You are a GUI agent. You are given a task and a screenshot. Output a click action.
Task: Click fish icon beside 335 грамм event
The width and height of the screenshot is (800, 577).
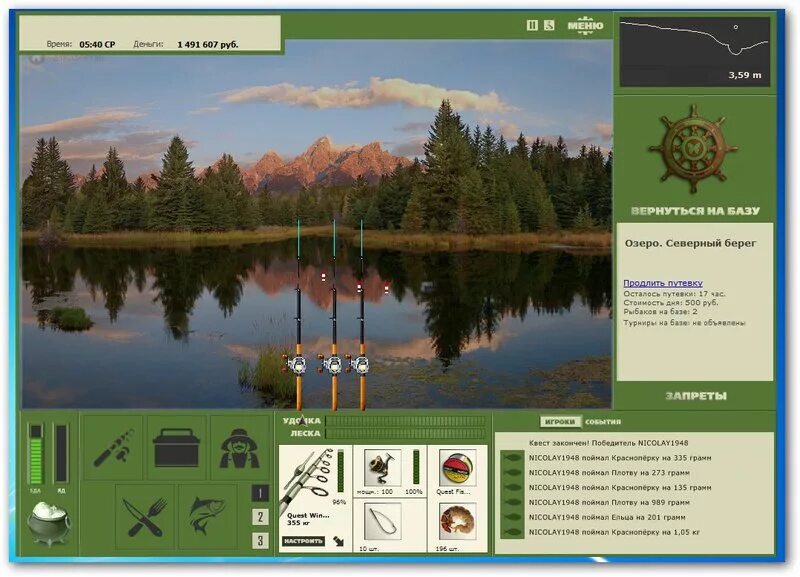point(512,458)
